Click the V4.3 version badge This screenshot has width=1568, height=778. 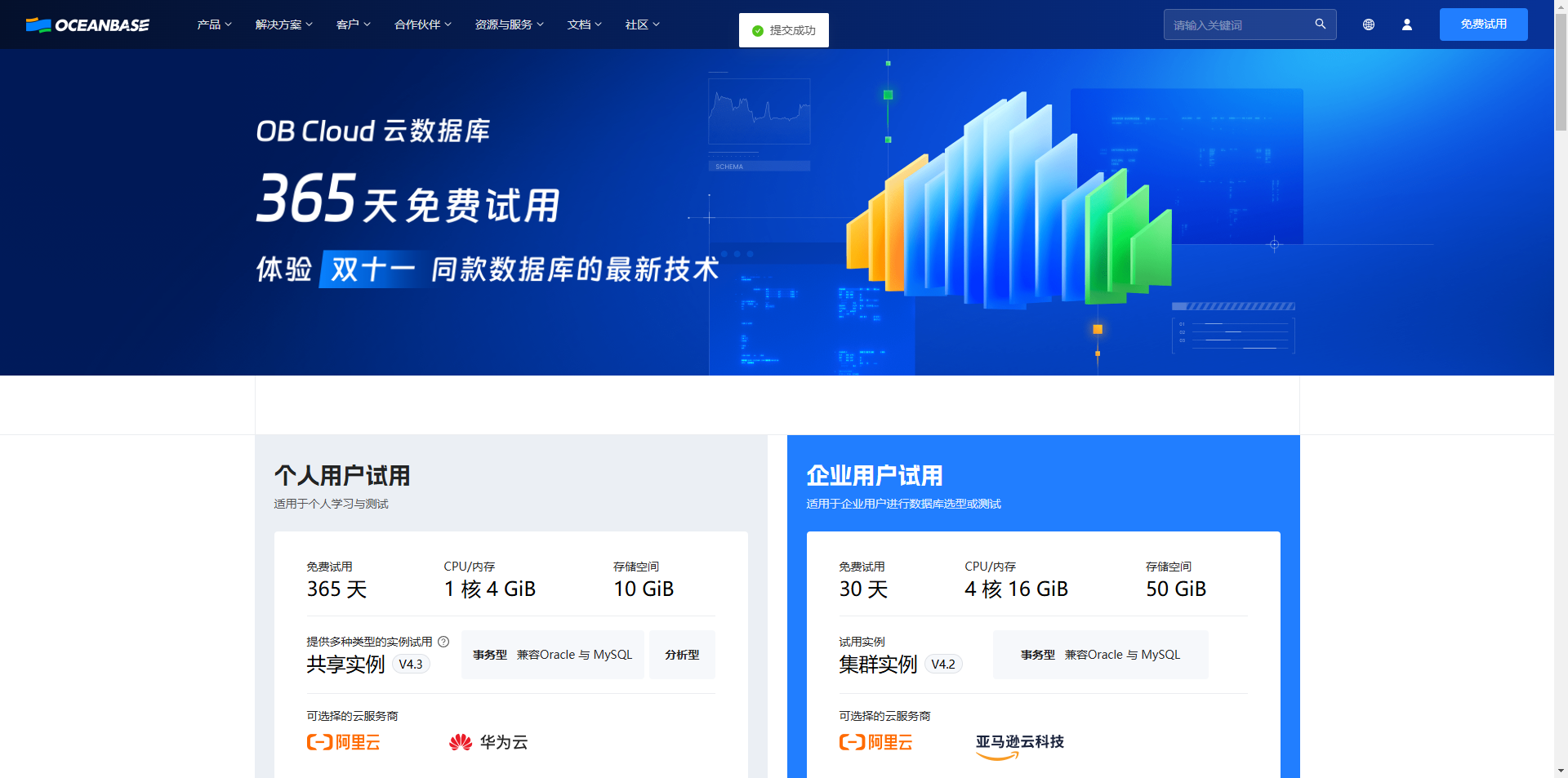point(411,664)
